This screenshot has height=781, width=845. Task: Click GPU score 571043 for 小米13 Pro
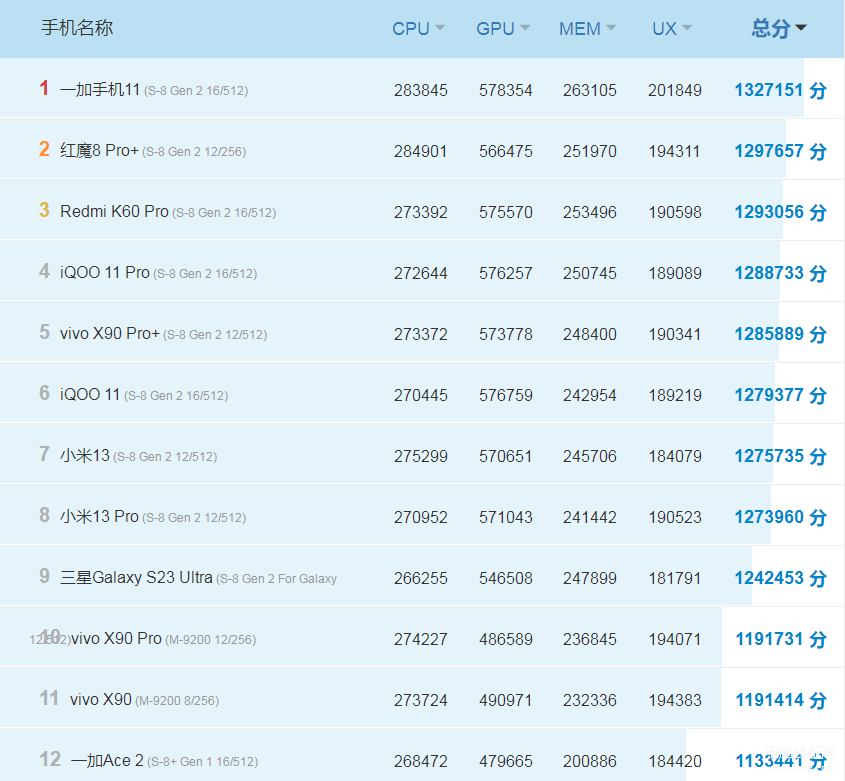pos(505,517)
